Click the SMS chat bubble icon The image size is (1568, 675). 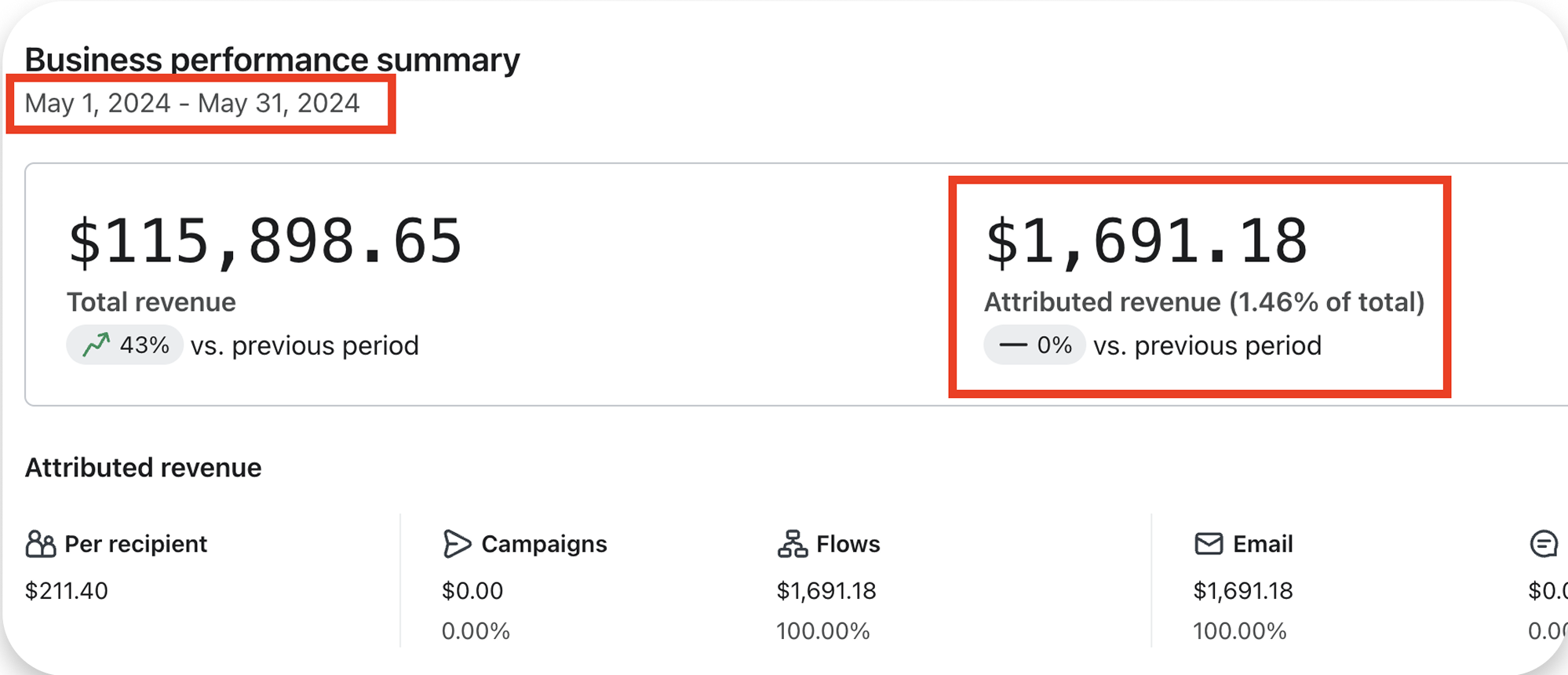(x=1544, y=544)
